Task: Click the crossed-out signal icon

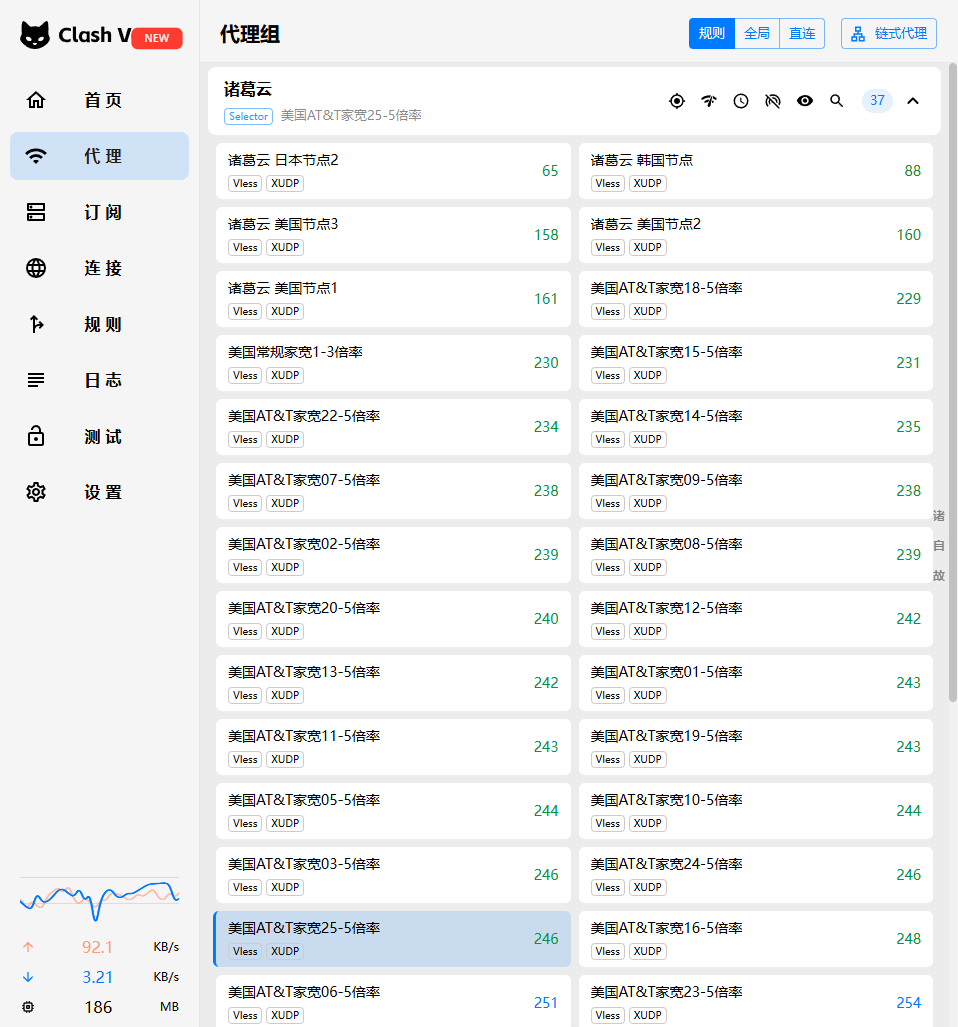Action: click(773, 101)
